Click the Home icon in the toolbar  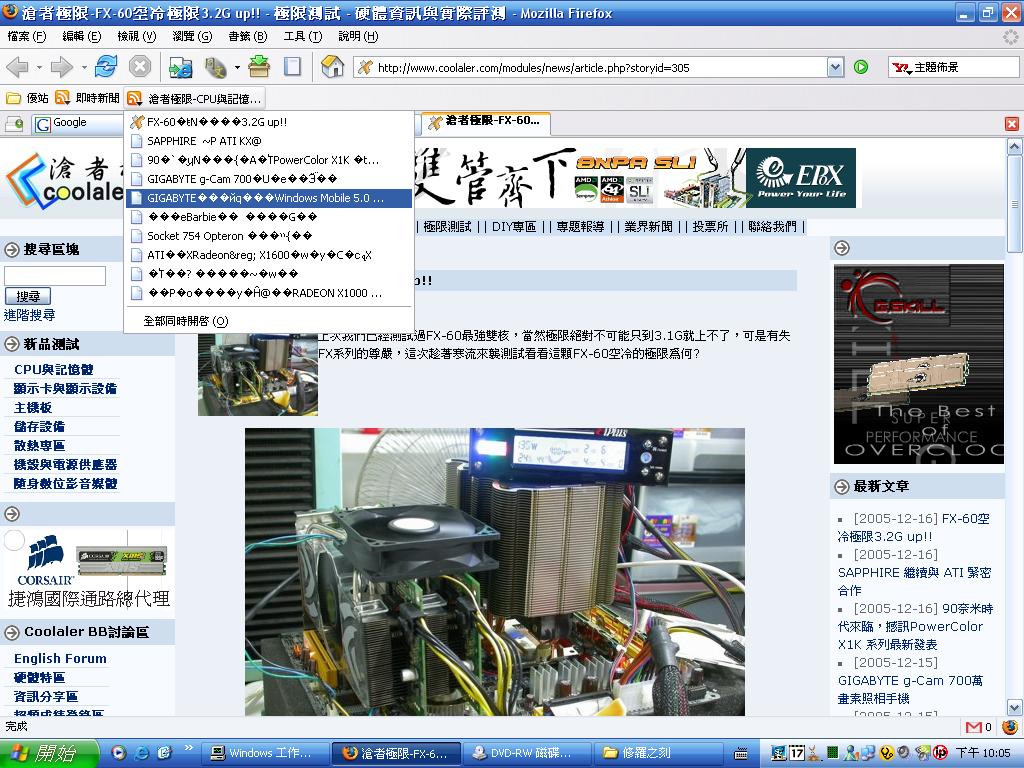point(333,67)
